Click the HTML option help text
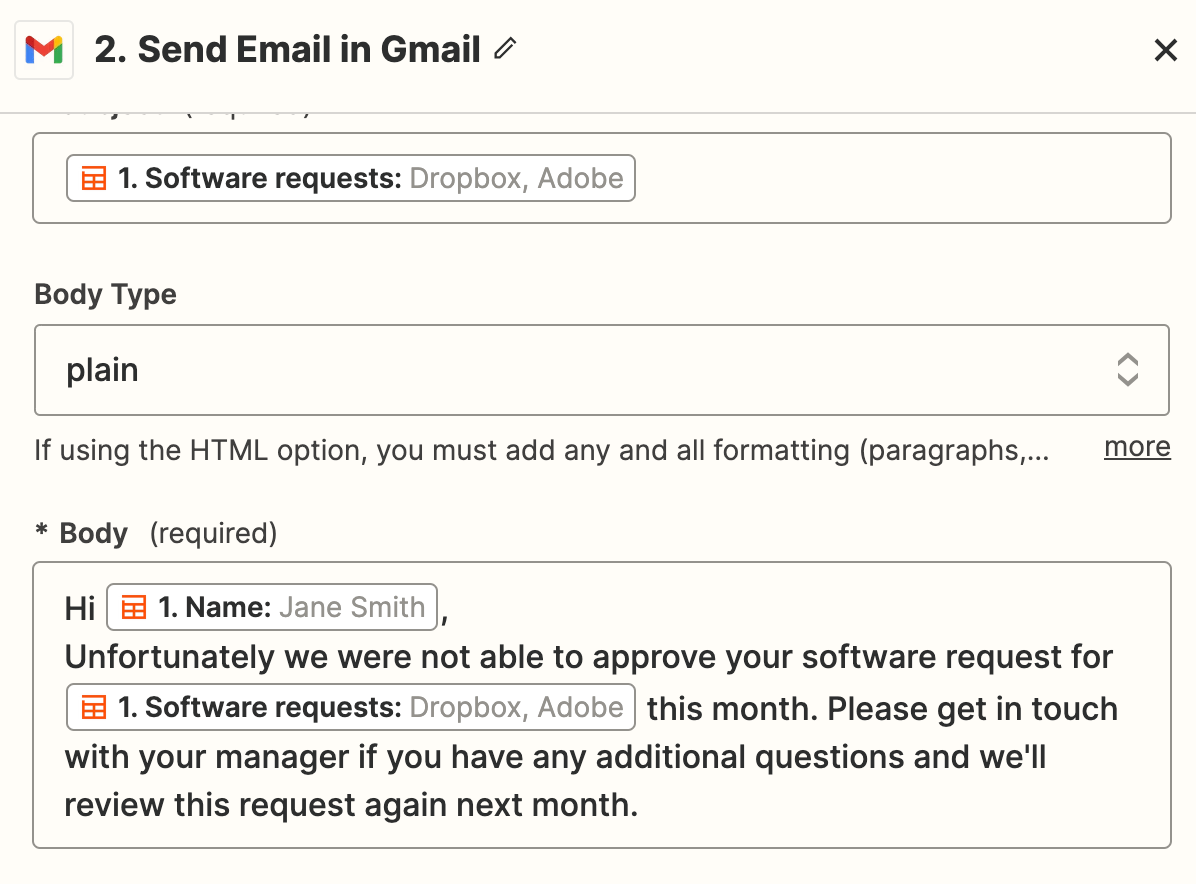 (x=540, y=451)
